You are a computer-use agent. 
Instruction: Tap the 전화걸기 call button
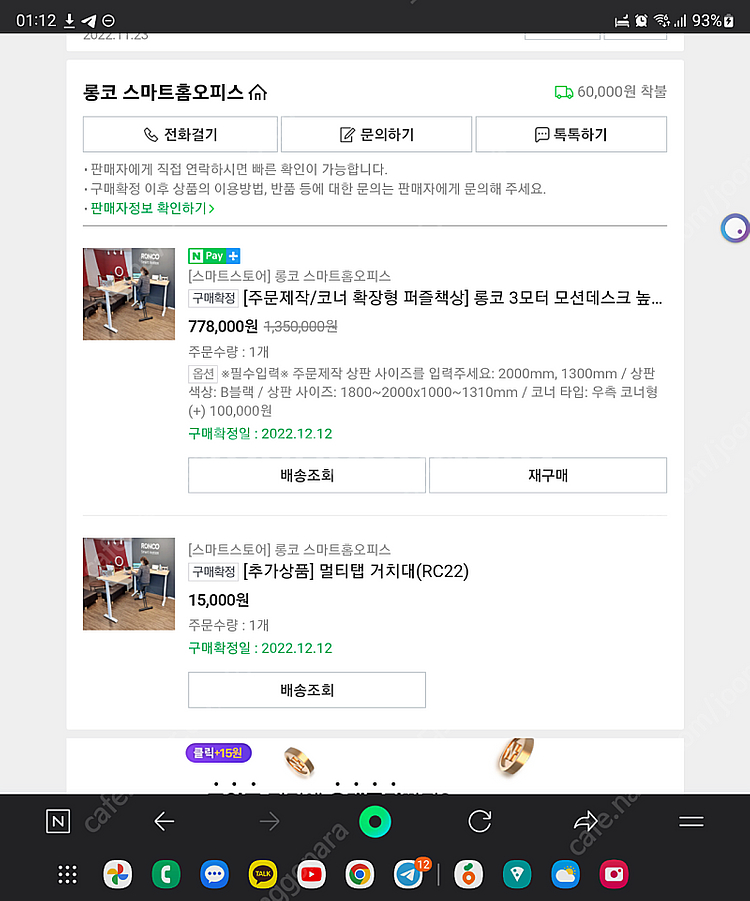coord(180,134)
